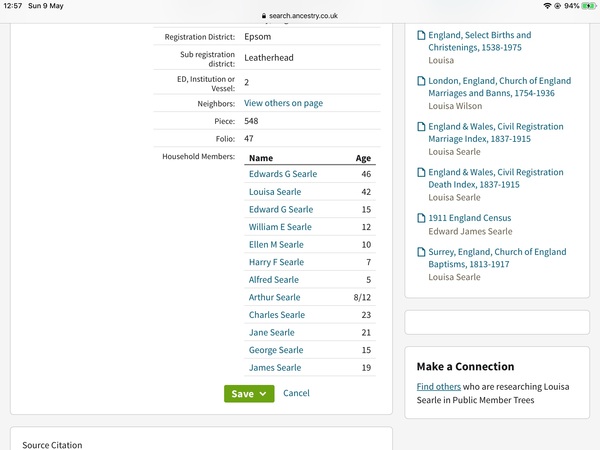Open James Searle household member record
Screen dimensions: 600x450
pos(275,367)
